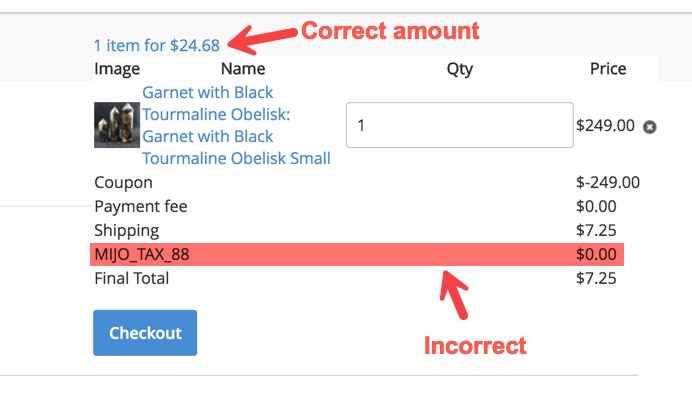The image size is (692, 408).
Task: Click the Checkout button
Action: coord(145,333)
